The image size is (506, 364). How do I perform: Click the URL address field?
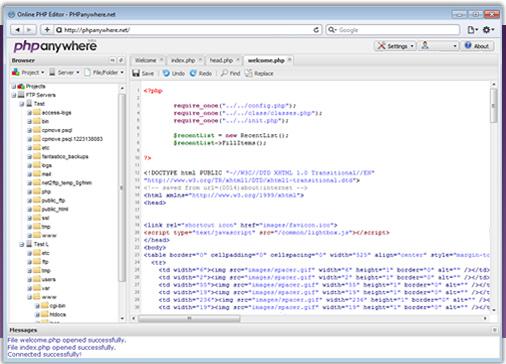tap(187, 30)
